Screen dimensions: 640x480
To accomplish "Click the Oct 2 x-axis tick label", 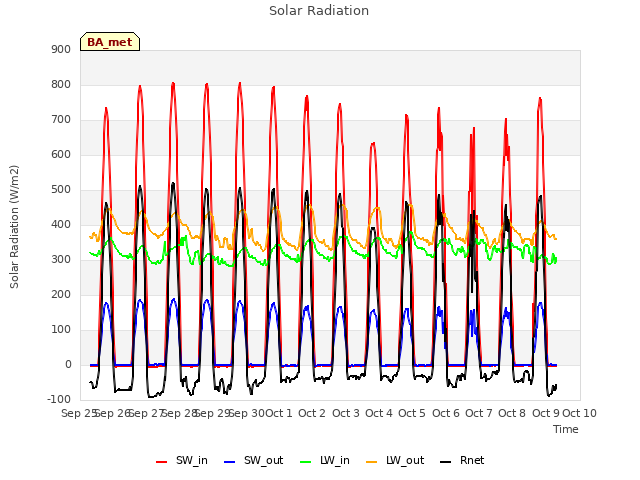I will [312, 413].
